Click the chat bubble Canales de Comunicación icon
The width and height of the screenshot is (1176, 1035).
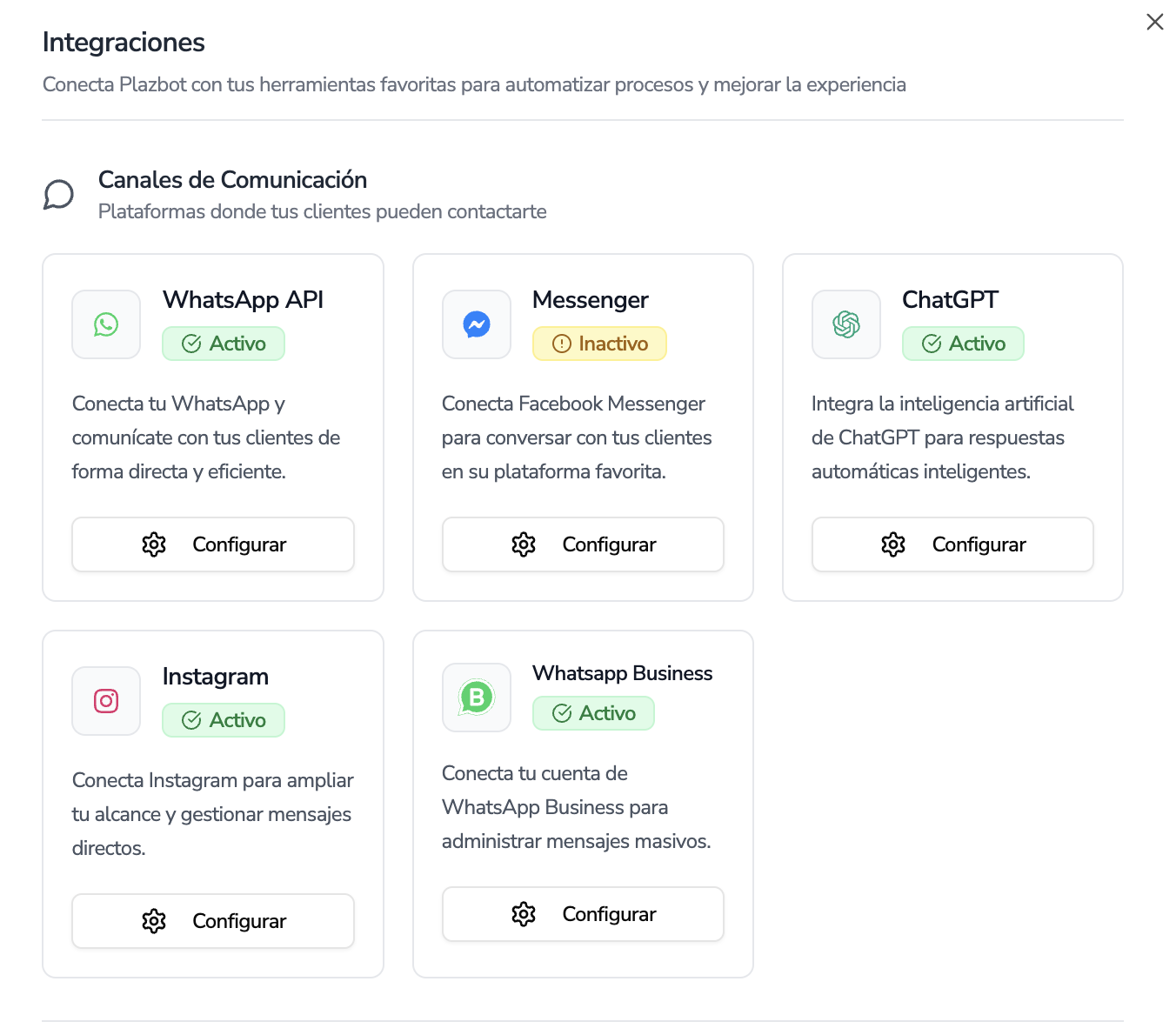point(58,194)
